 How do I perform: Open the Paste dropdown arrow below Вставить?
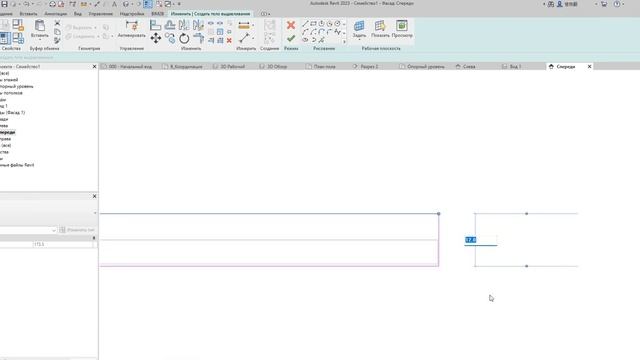[x=40, y=40]
